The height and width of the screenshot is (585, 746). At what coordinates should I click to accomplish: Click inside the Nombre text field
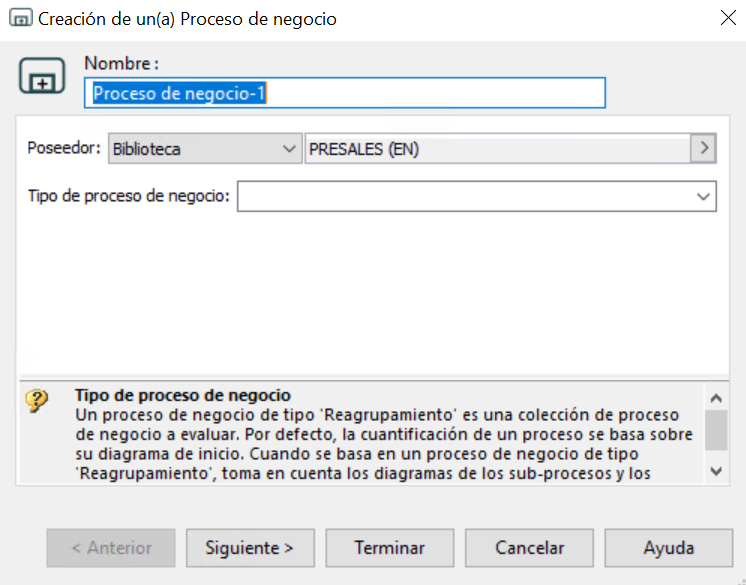pyautogui.click(x=345, y=93)
